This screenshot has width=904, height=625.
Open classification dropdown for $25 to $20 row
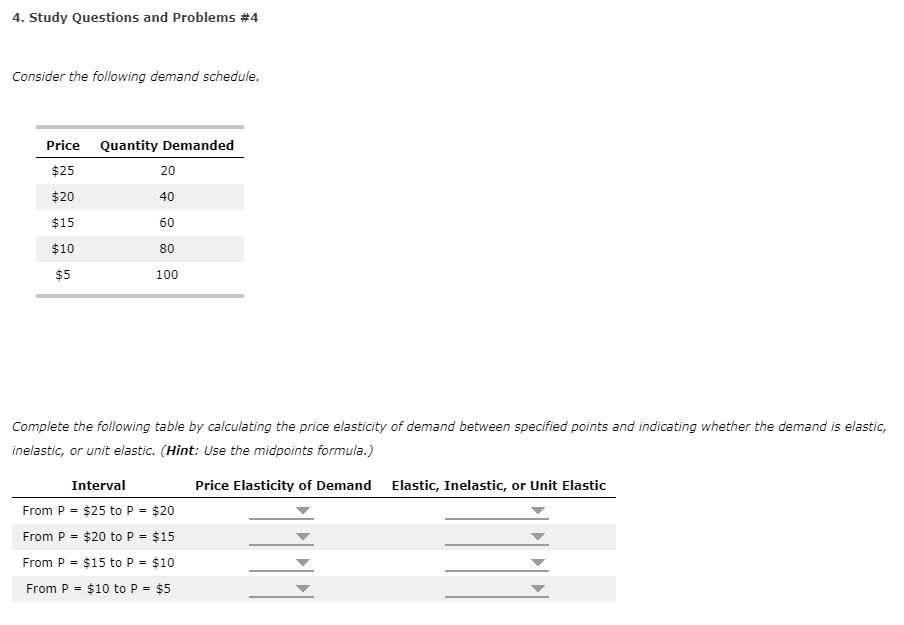[537, 510]
